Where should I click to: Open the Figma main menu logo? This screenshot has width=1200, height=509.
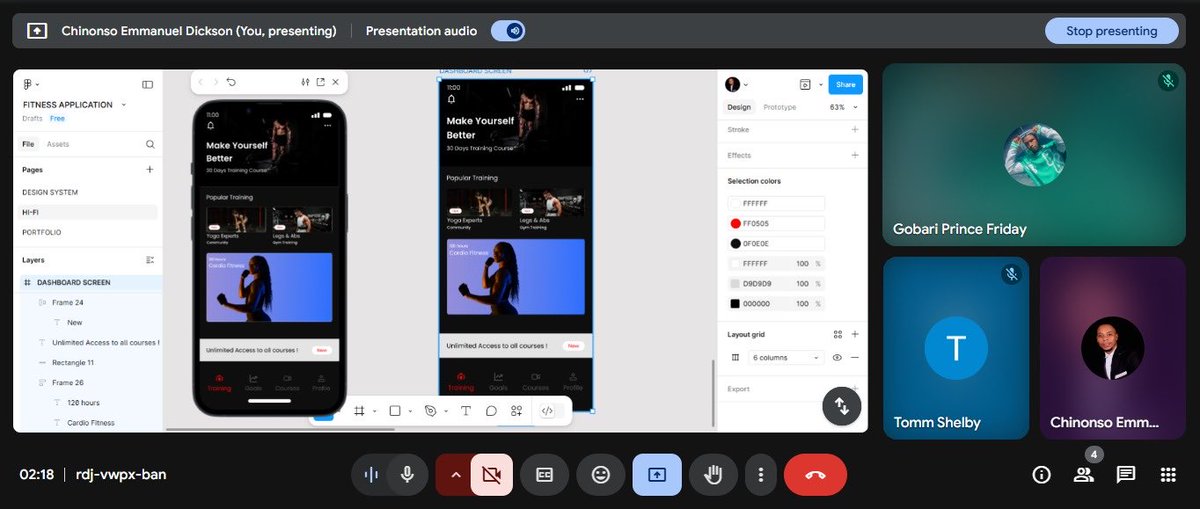click(x=28, y=85)
